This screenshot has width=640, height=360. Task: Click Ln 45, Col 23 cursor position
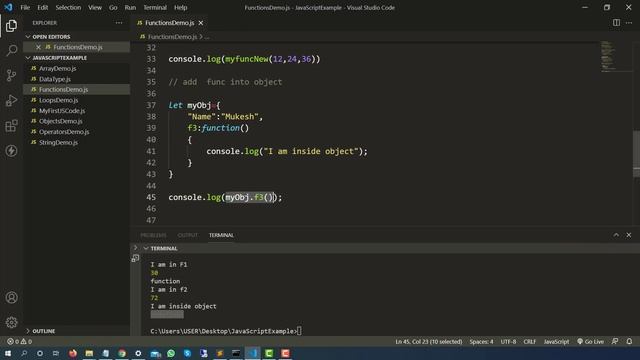tap(429, 342)
